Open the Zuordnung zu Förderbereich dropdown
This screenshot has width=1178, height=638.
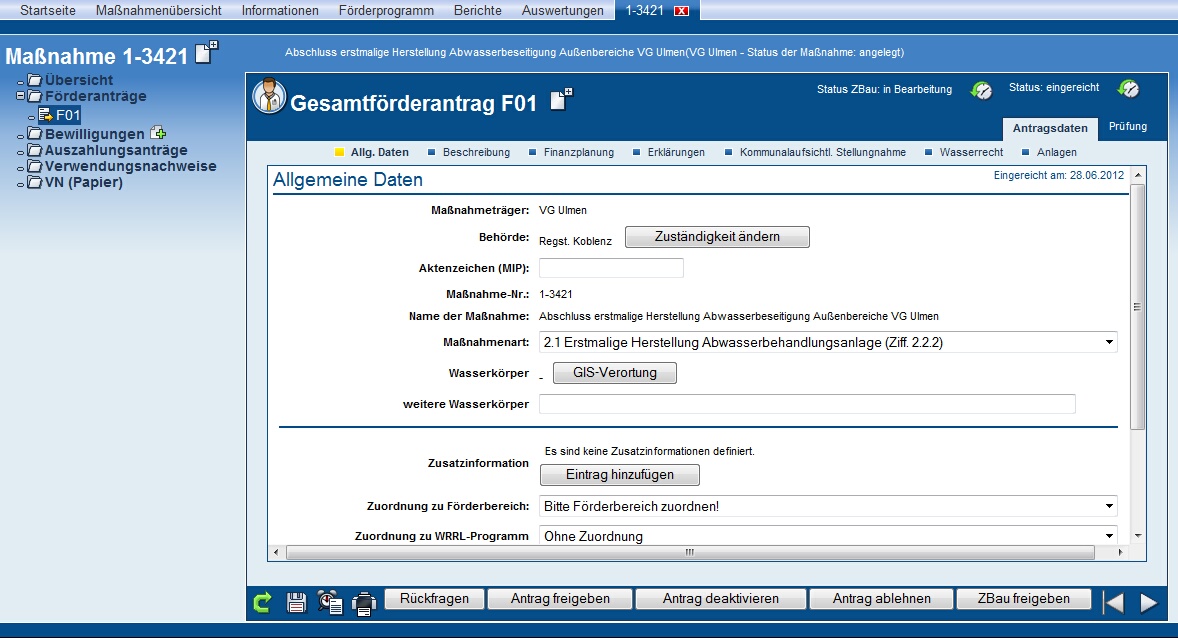point(828,506)
